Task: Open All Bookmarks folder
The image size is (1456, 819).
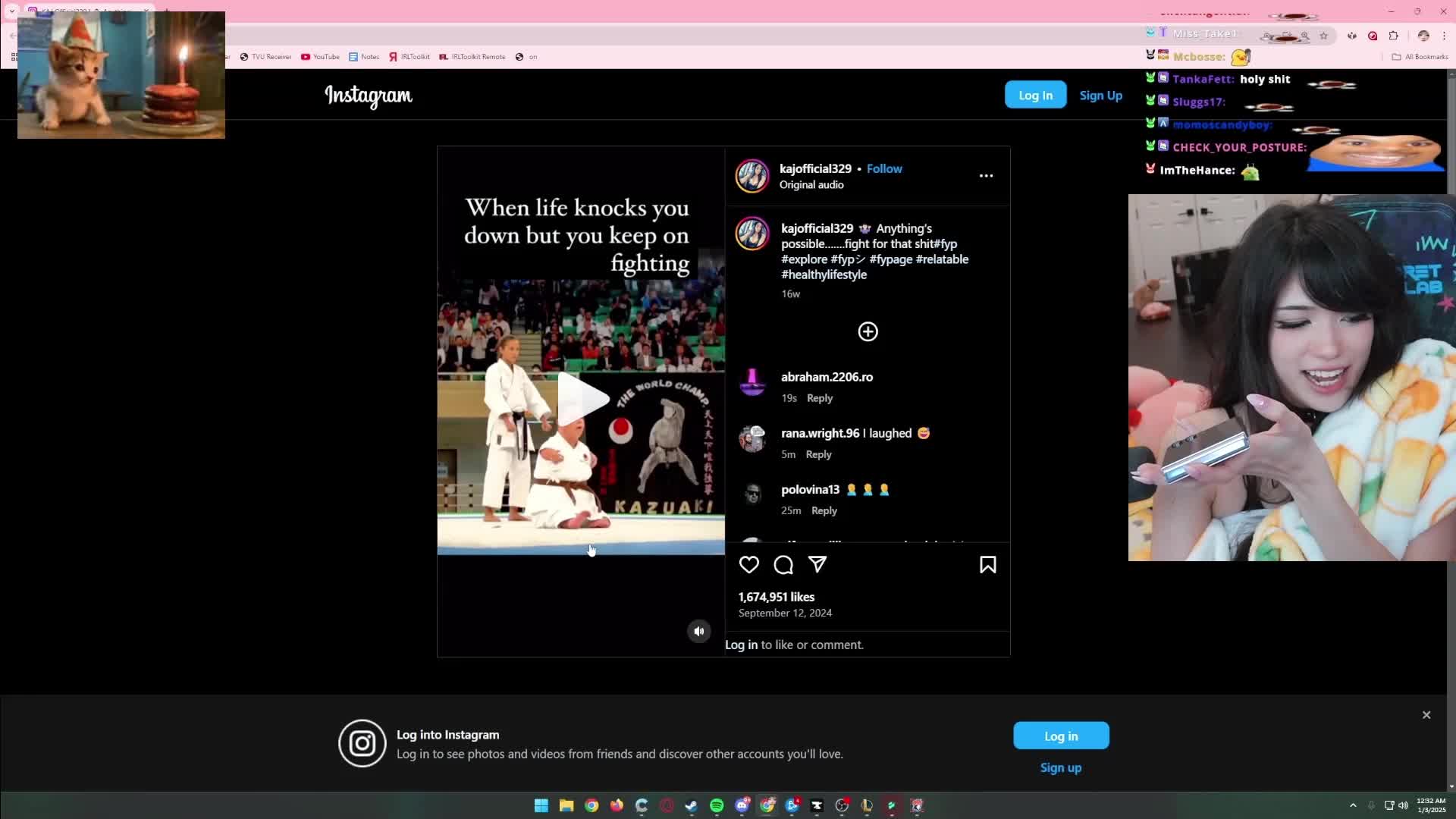Action: tap(1420, 57)
